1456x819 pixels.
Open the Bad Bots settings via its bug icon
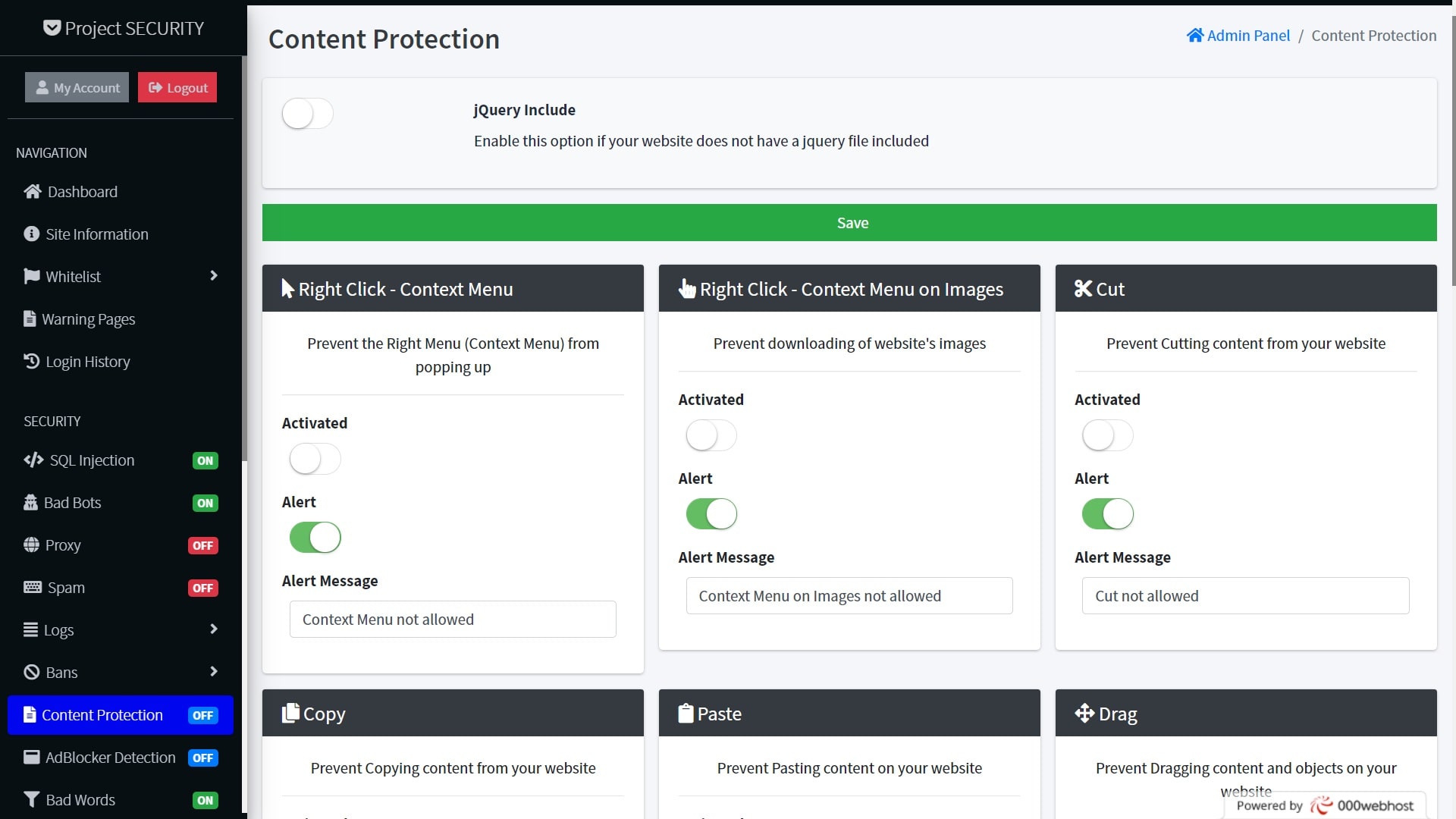pyautogui.click(x=30, y=502)
